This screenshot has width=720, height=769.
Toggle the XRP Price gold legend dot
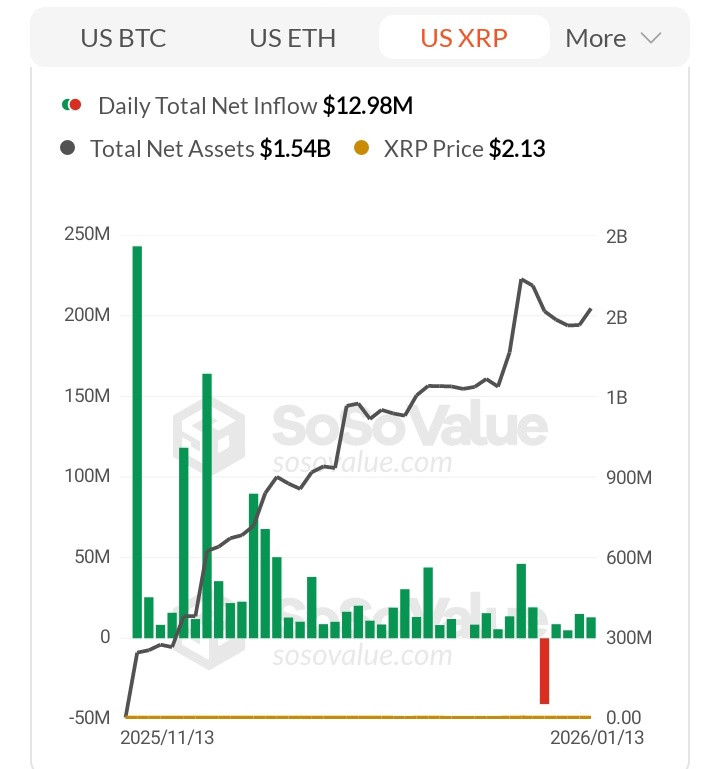point(361,148)
